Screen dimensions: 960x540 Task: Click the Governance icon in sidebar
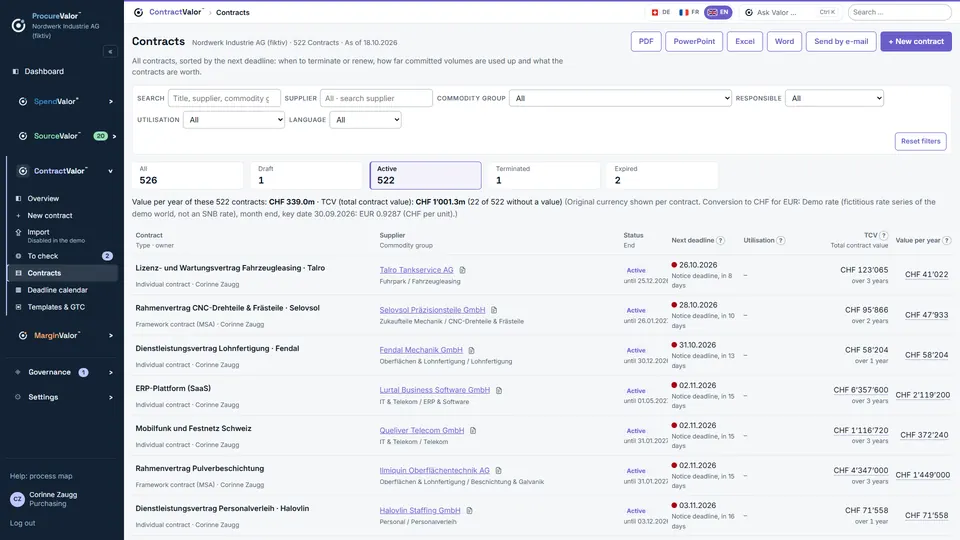tap(18, 372)
